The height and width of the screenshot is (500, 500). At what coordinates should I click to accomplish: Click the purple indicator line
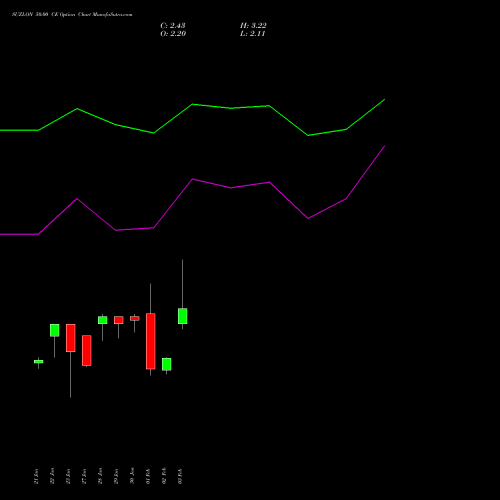[192, 179]
